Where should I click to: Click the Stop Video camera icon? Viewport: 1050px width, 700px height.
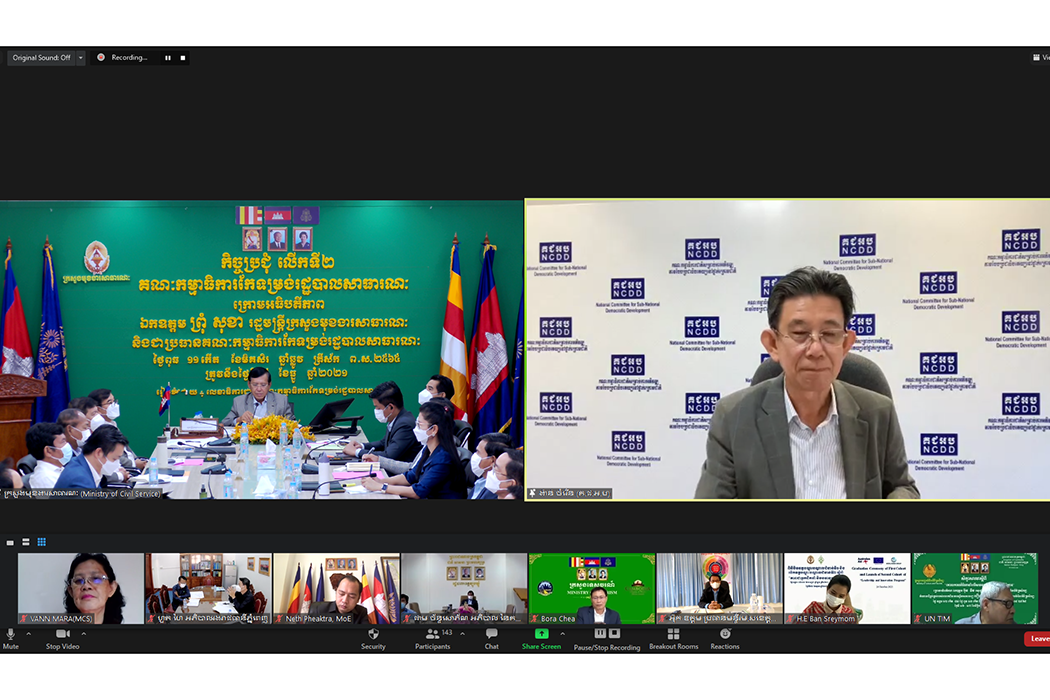[x=62, y=634]
